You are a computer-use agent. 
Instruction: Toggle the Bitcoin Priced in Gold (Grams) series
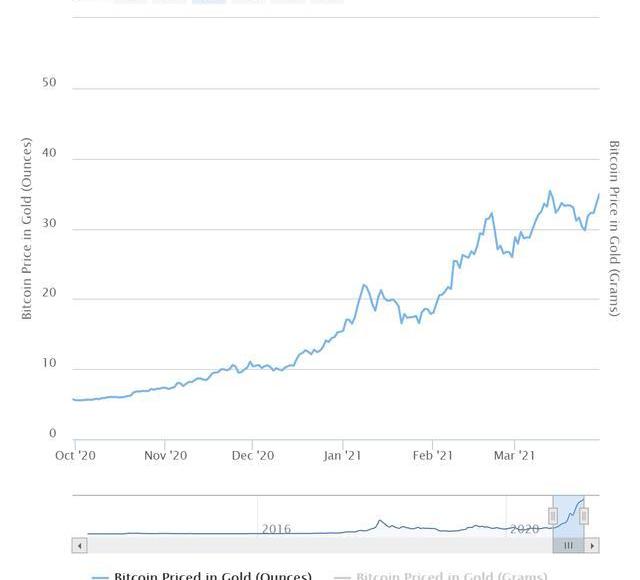tap(451, 576)
